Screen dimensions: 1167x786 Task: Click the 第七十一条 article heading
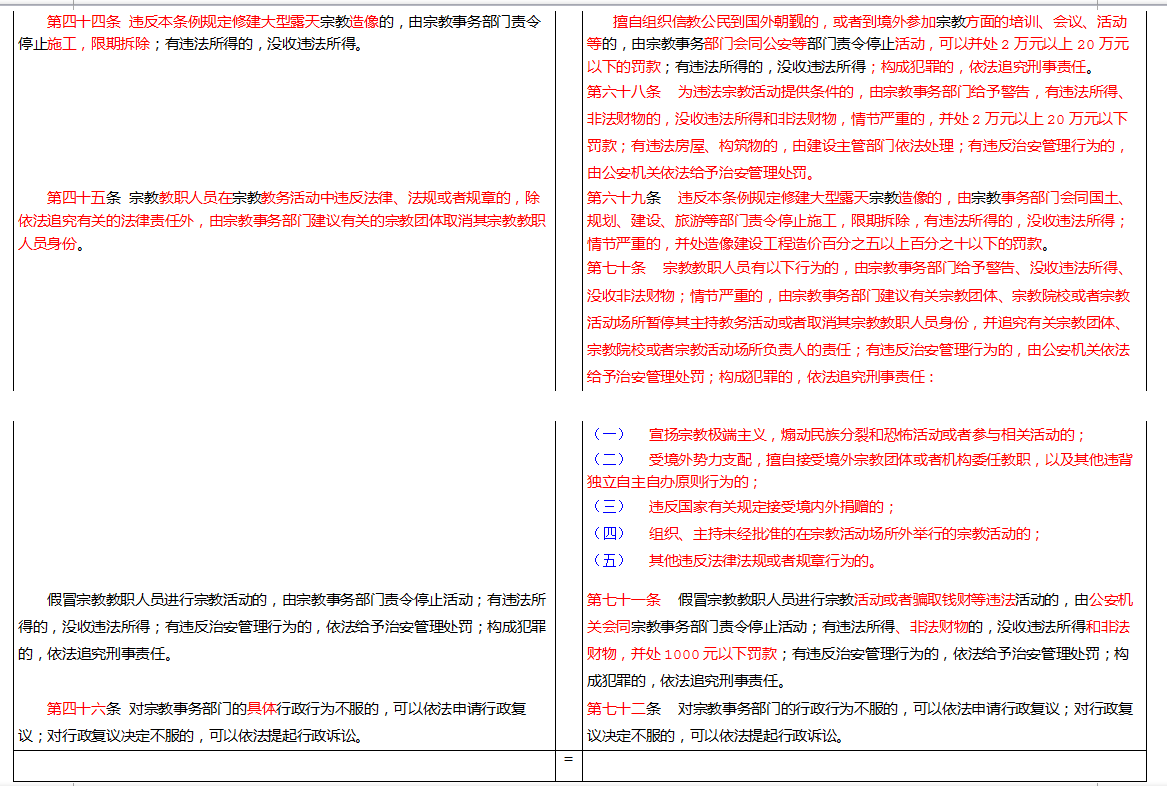tap(624, 600)
